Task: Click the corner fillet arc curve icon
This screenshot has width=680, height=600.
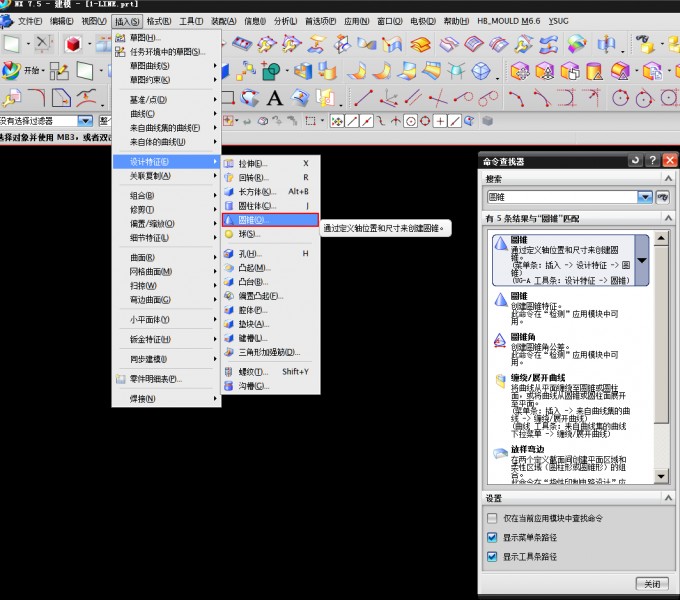Action: pos(37,98)
